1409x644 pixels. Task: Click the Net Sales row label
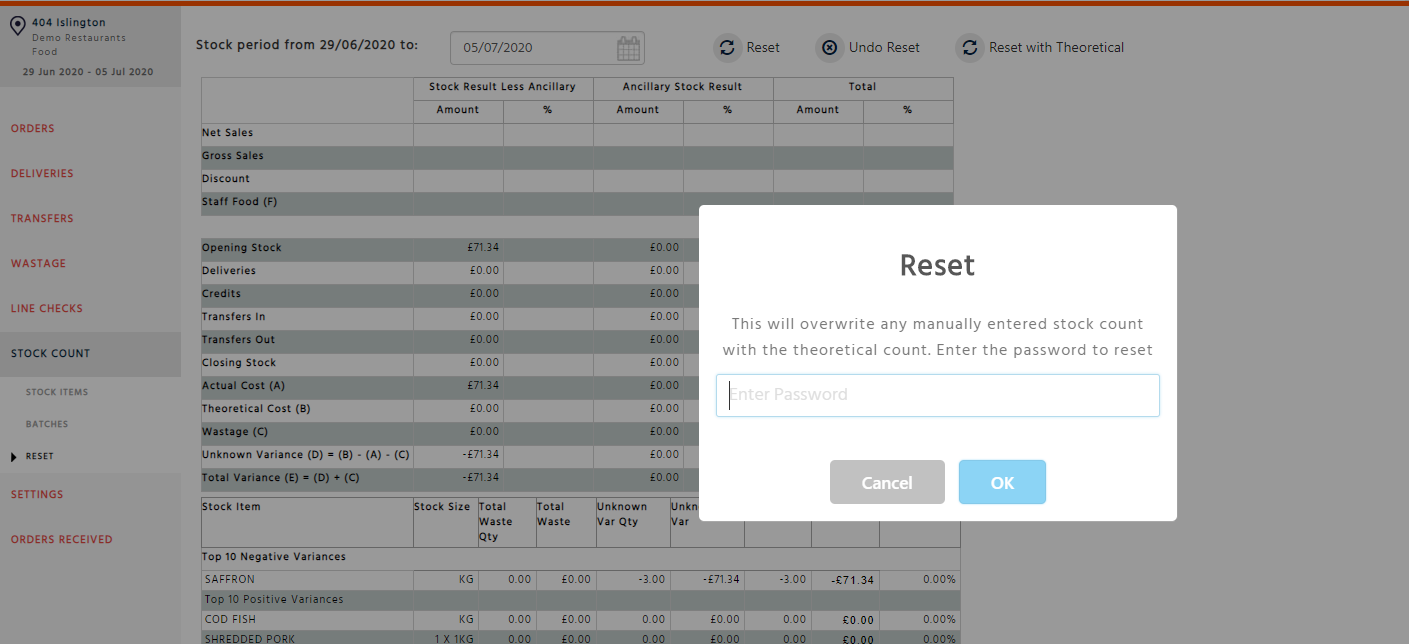227,133
